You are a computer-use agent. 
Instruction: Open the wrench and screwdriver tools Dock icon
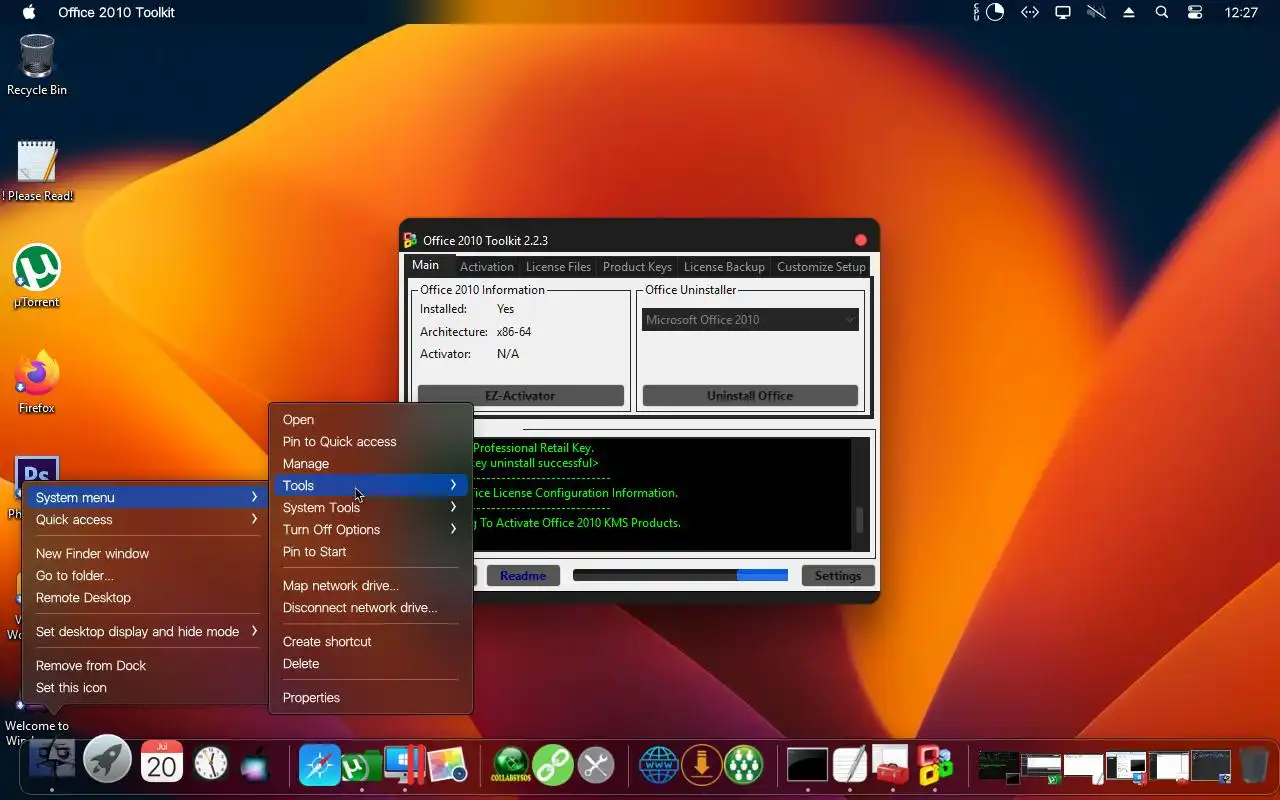point(596,766)
